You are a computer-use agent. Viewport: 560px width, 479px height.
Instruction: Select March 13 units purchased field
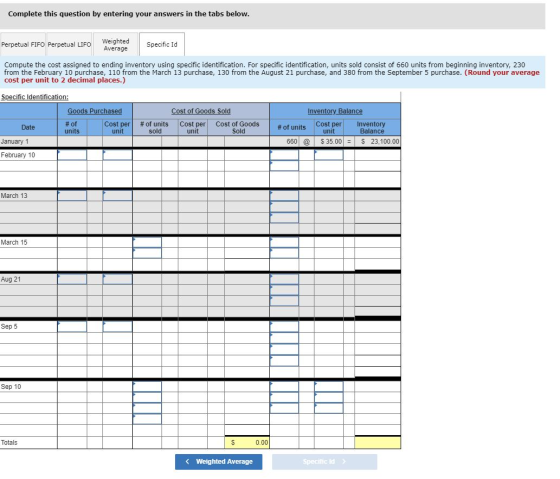point(72,195)
